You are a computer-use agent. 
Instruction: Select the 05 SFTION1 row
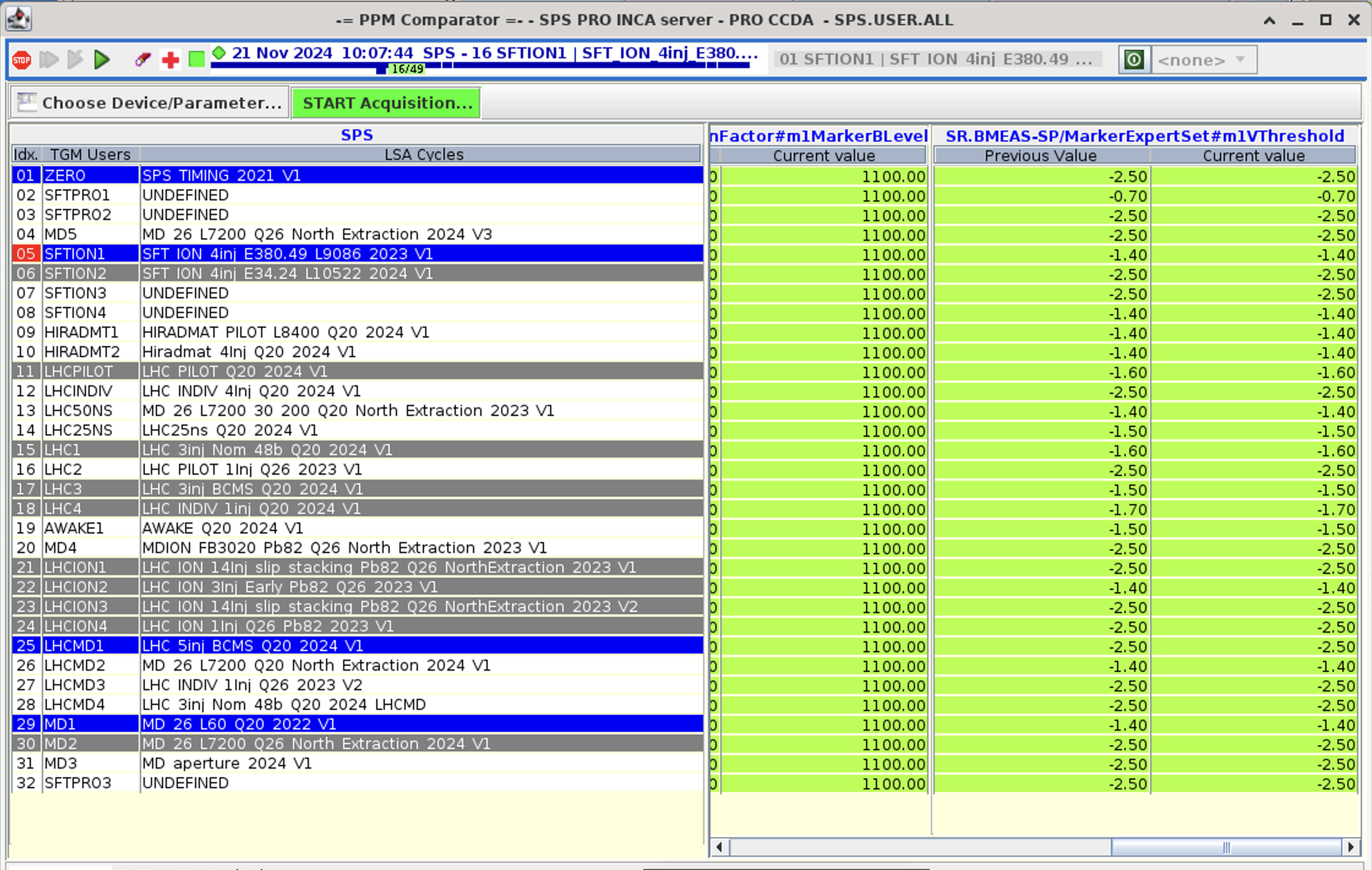[x=357, y=254]
